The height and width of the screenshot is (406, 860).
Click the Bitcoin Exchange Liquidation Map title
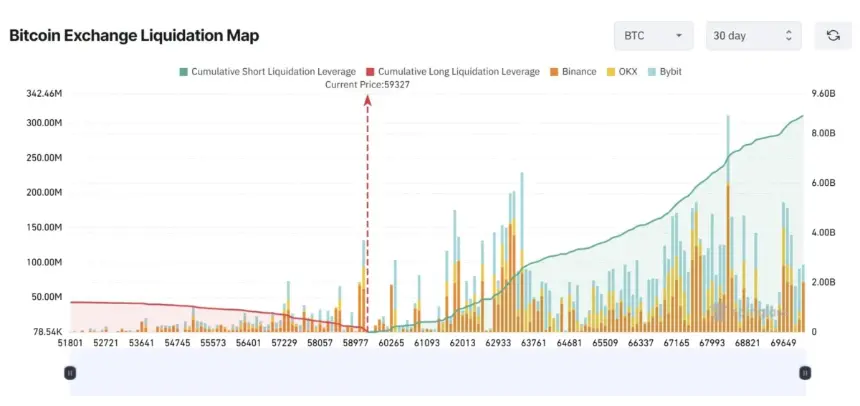(x=134, y=36)
